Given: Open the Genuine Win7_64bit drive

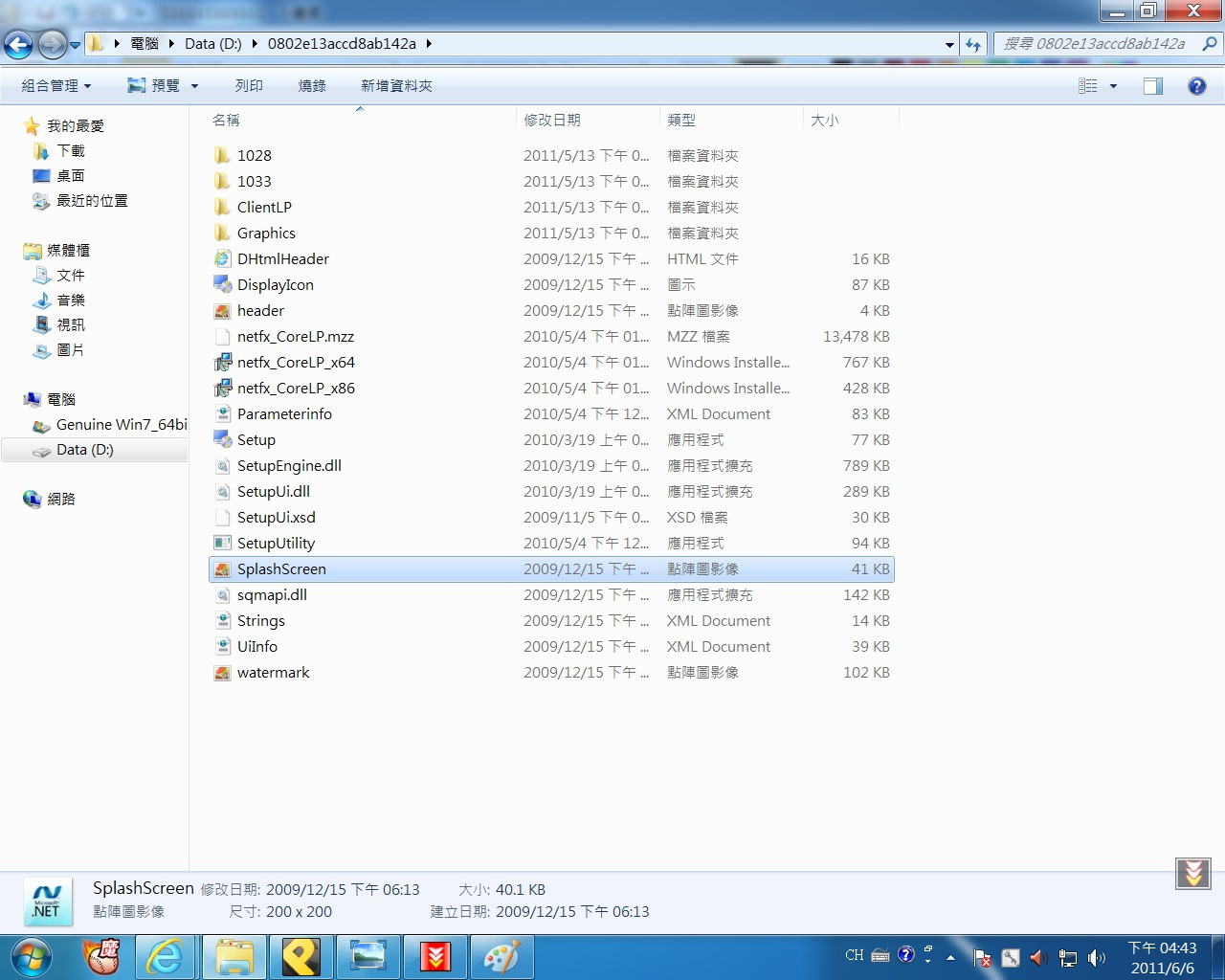Looking at the screenshot, I should pos(122,425).
